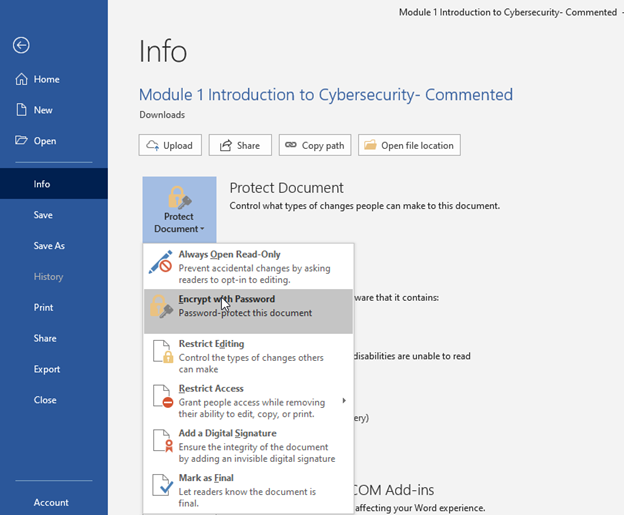Click the Restrict Access page-stop icon
624x515 pixels.
[x=163, y=396]
